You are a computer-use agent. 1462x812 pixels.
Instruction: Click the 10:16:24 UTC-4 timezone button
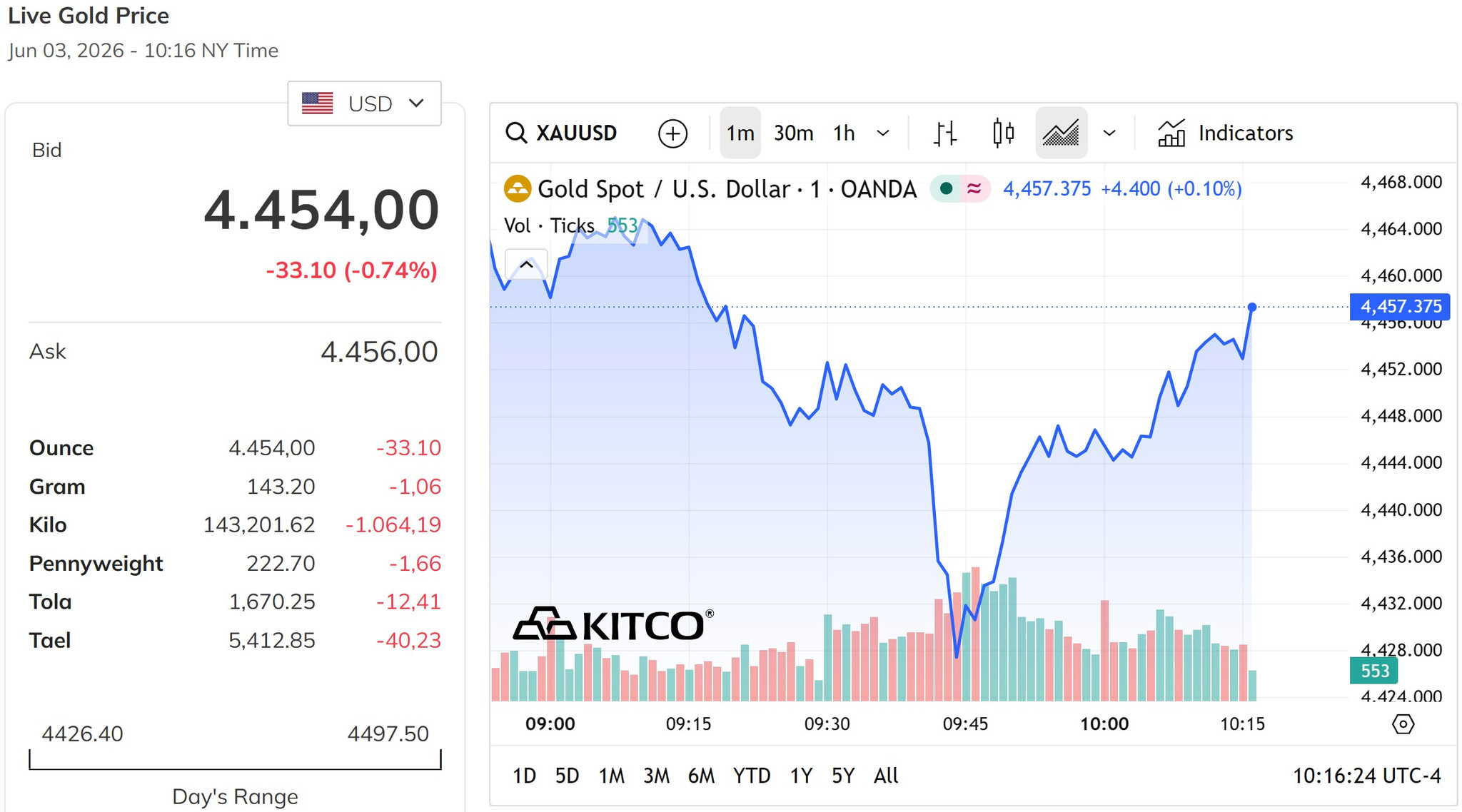click(1366, 776)
